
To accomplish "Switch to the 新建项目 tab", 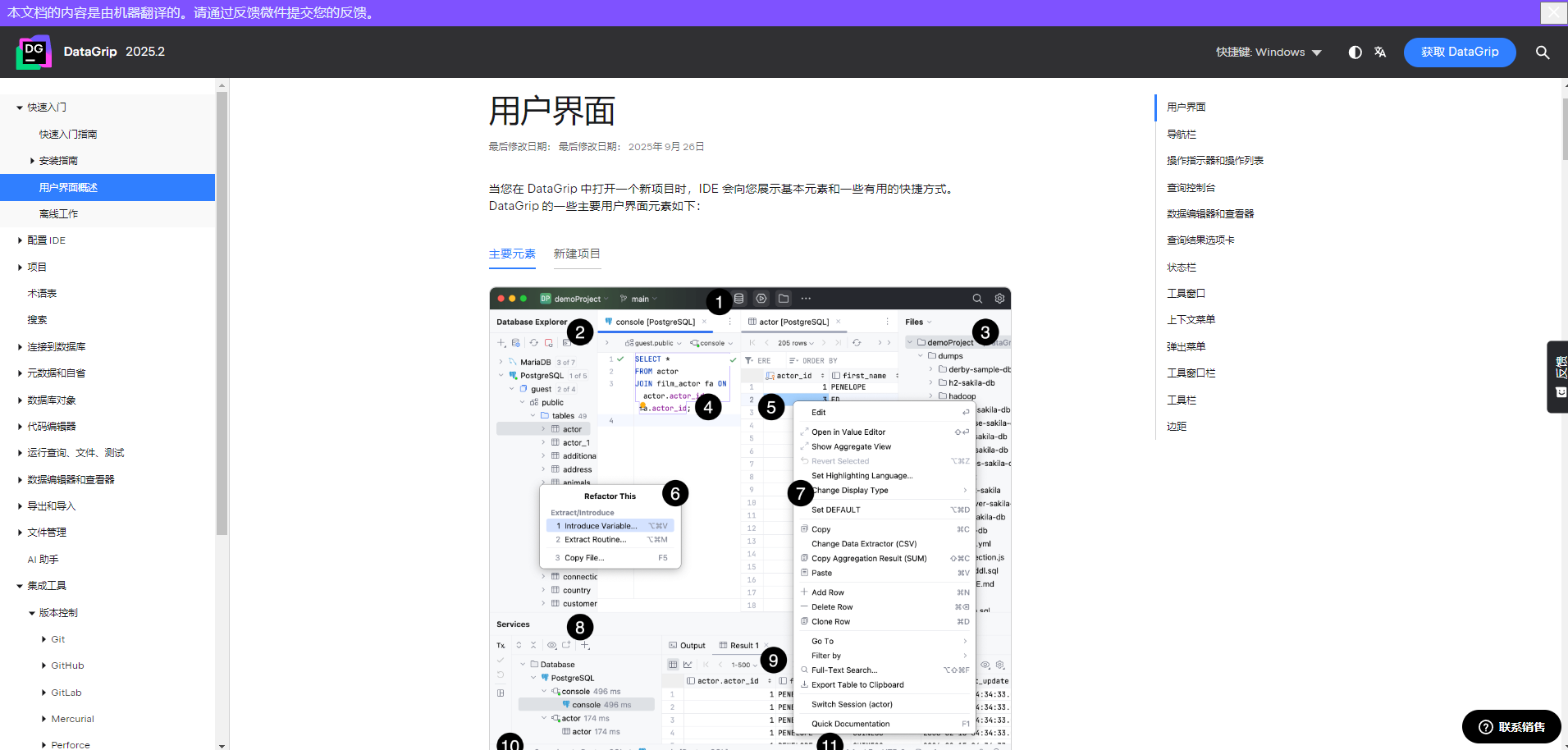I will coord(577,254).
